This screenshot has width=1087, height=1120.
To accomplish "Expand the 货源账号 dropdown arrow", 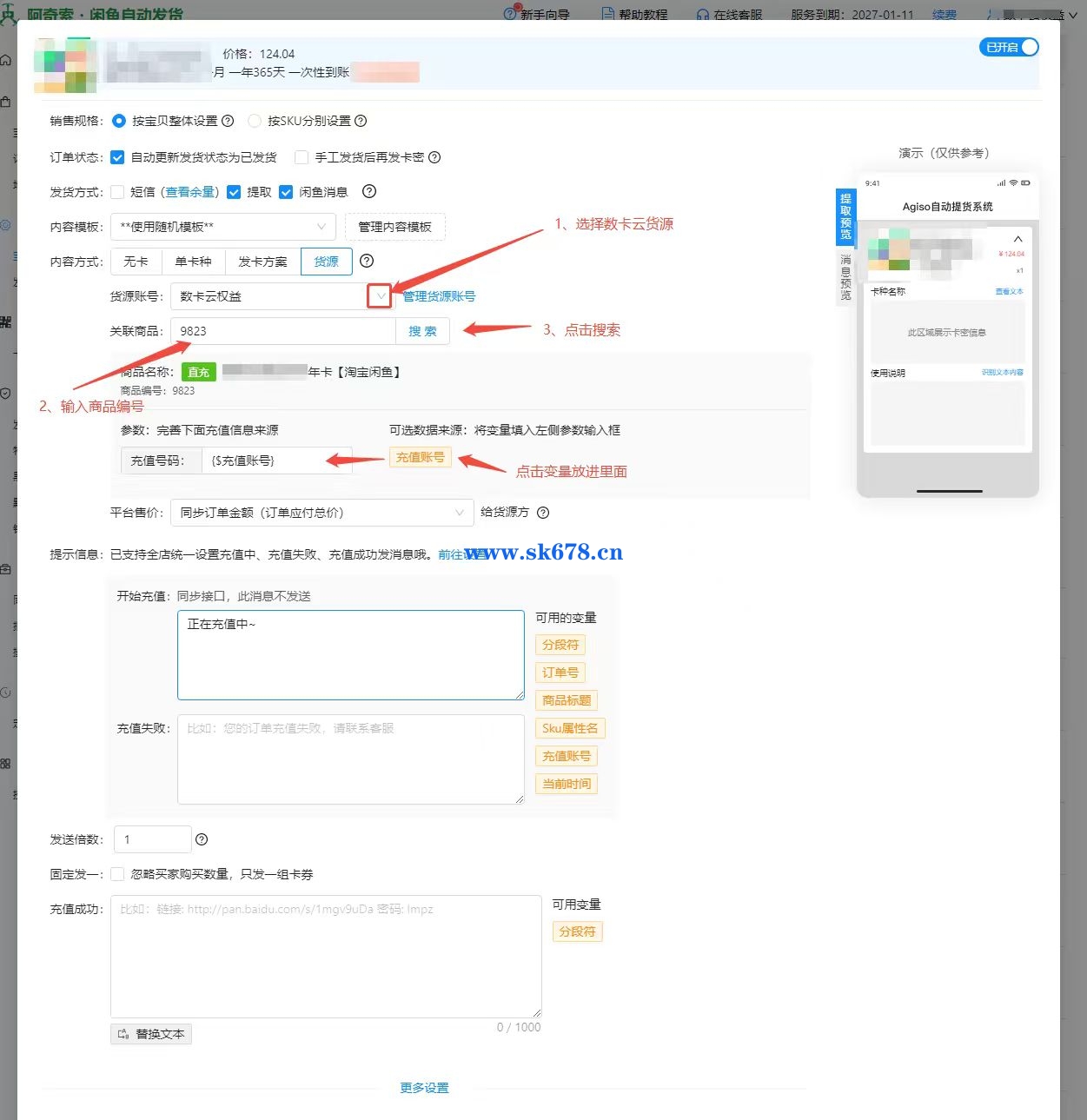I will tap(380, 296).
